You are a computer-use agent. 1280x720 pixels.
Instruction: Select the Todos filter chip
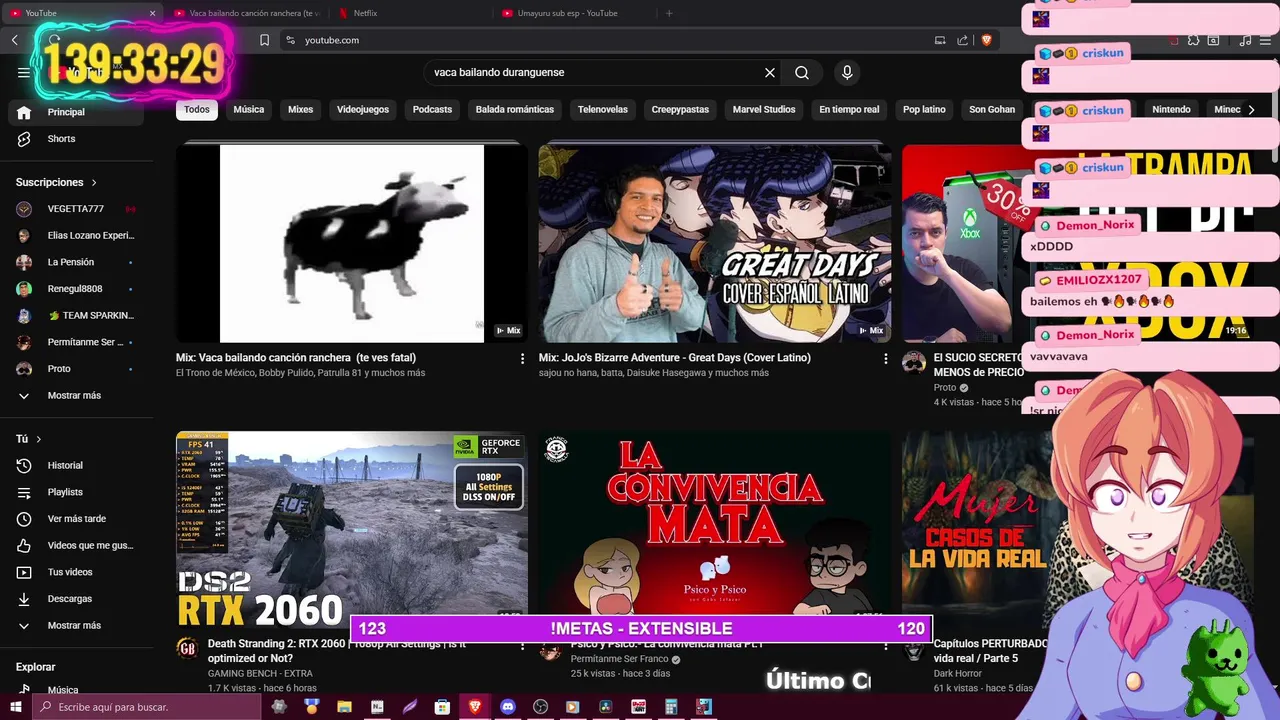(x=197, y=110)
